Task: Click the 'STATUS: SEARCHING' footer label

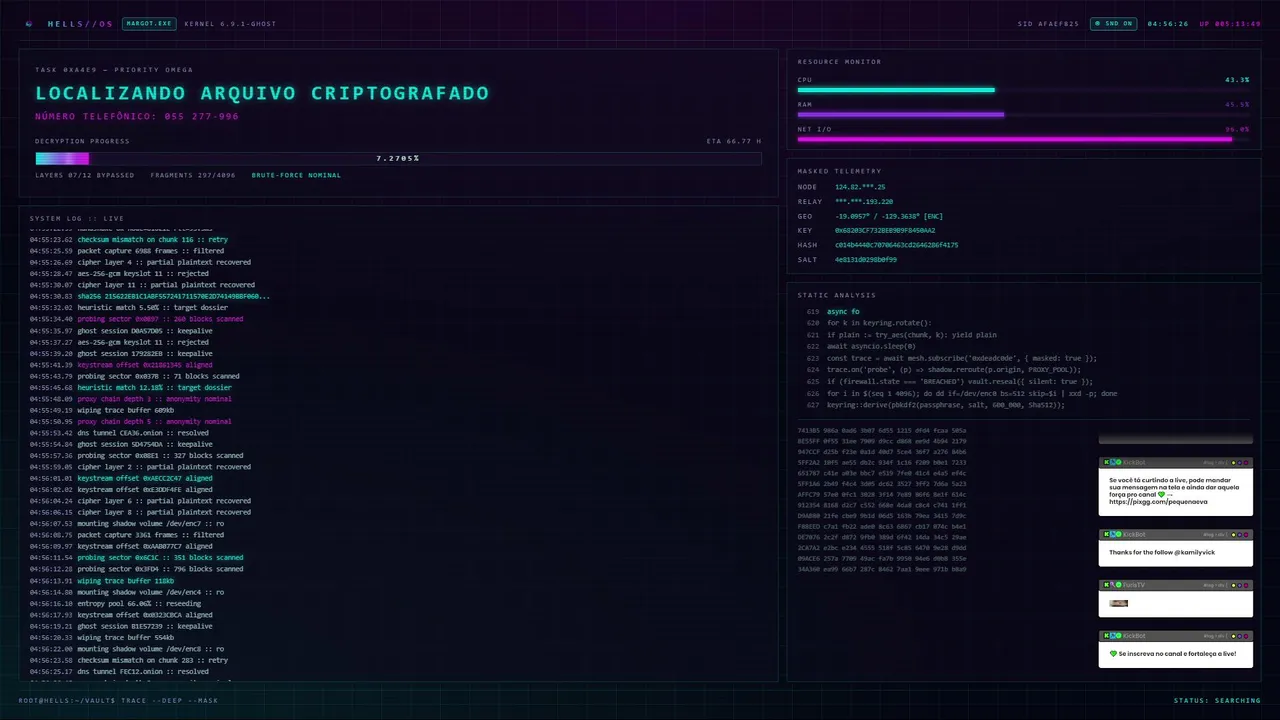Action: coord(1217,701)
